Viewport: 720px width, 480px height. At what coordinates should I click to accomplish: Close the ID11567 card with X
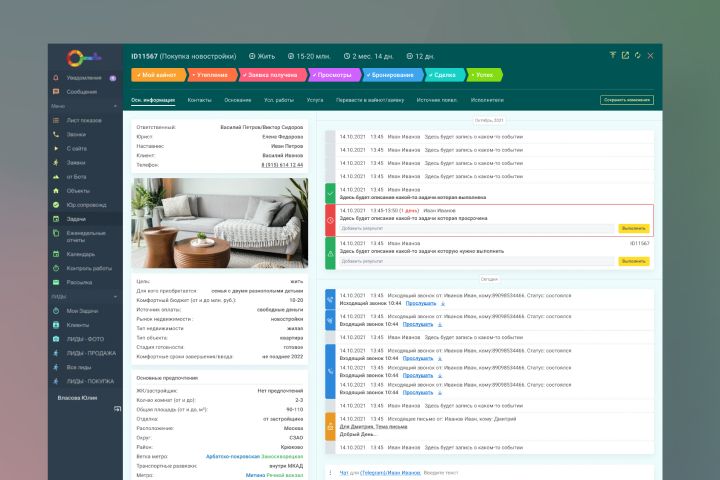(650, 56)
